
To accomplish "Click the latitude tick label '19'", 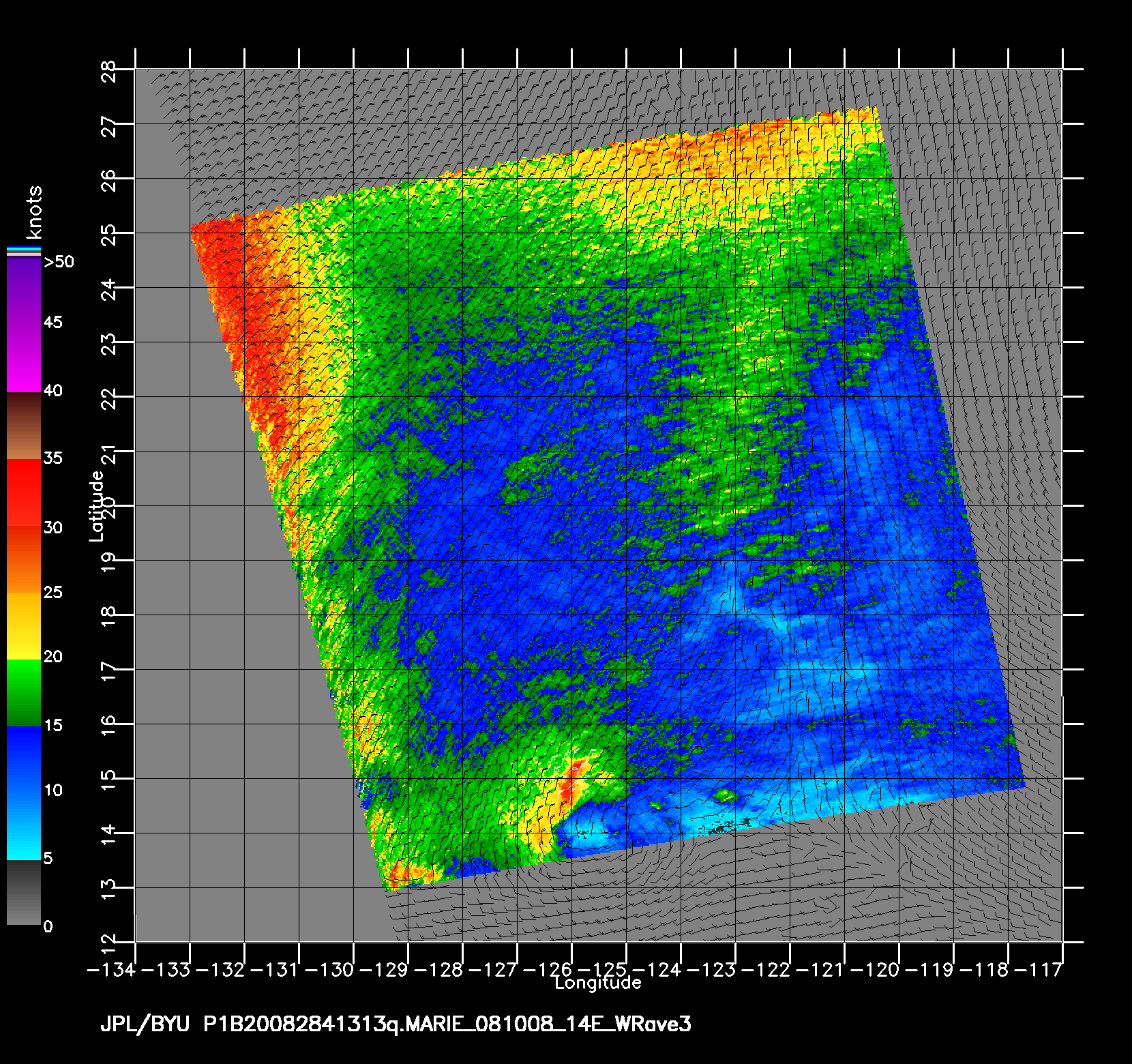I will click(108, 561).
